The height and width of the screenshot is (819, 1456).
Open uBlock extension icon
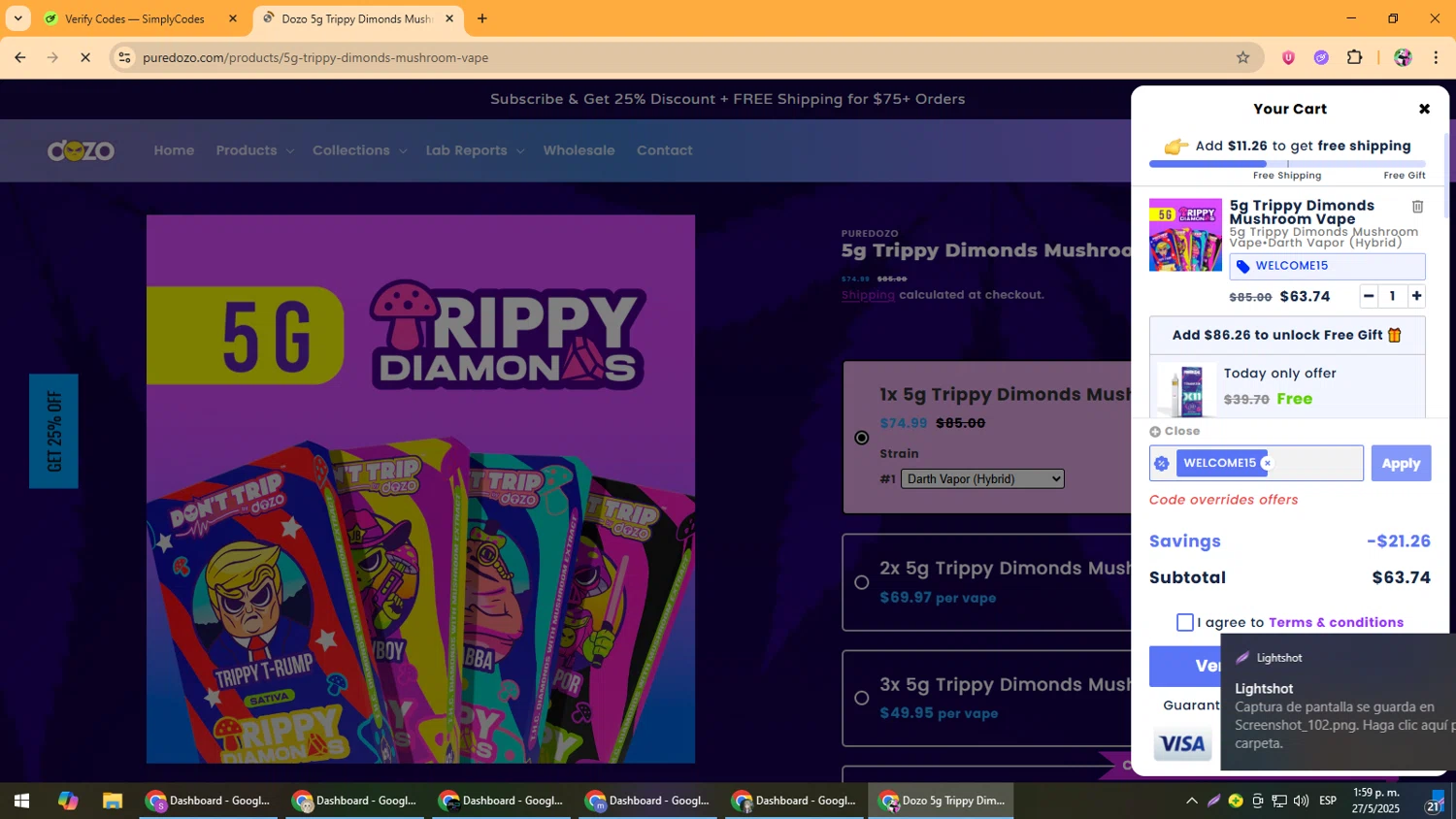(x=1288, y=57)
